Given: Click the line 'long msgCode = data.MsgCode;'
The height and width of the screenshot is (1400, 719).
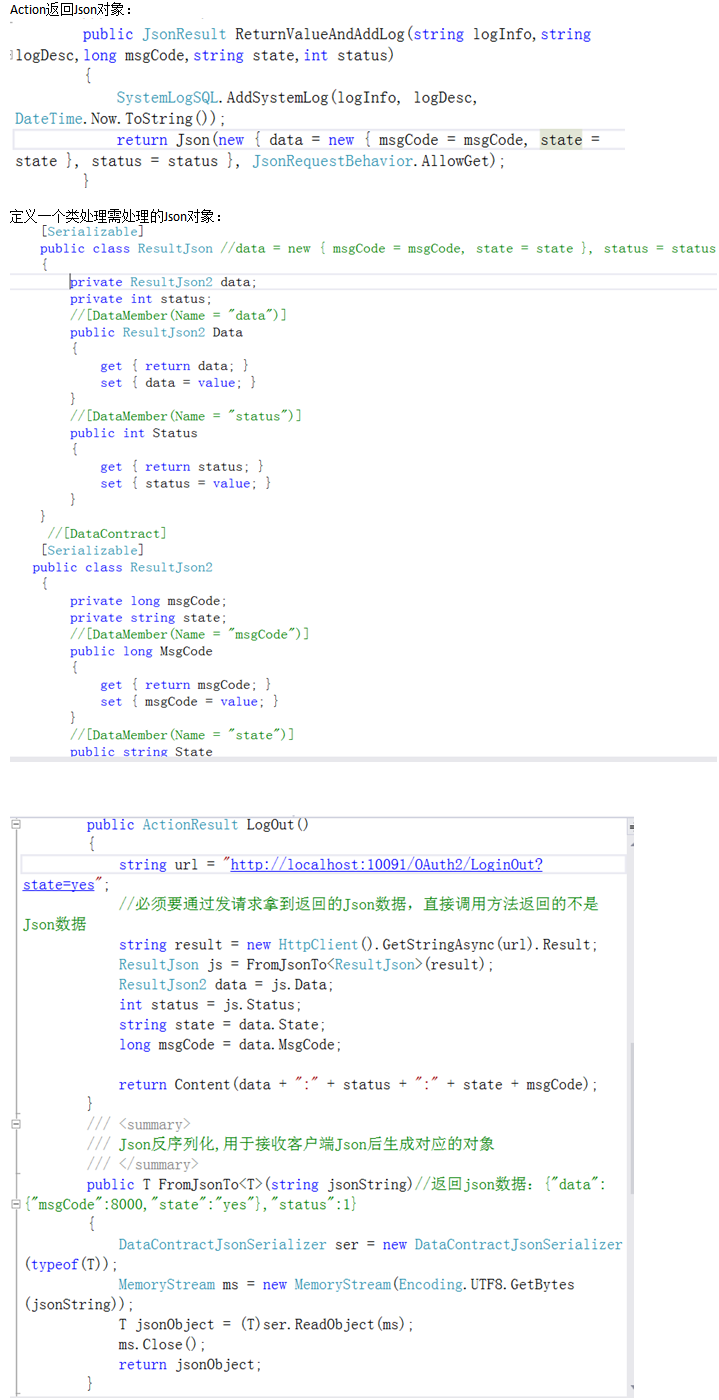Looking at the screenshot, I should click(230, 1045).
